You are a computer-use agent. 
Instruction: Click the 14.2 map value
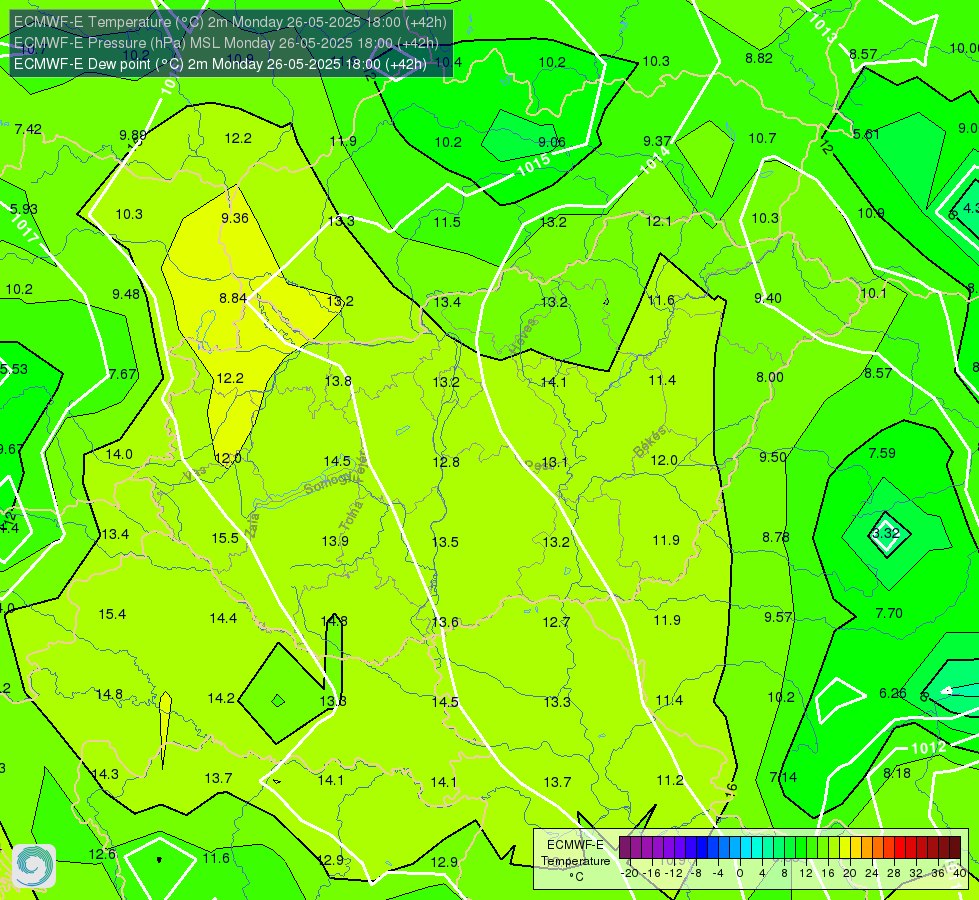pyautogui.click(x=221, y=698)
